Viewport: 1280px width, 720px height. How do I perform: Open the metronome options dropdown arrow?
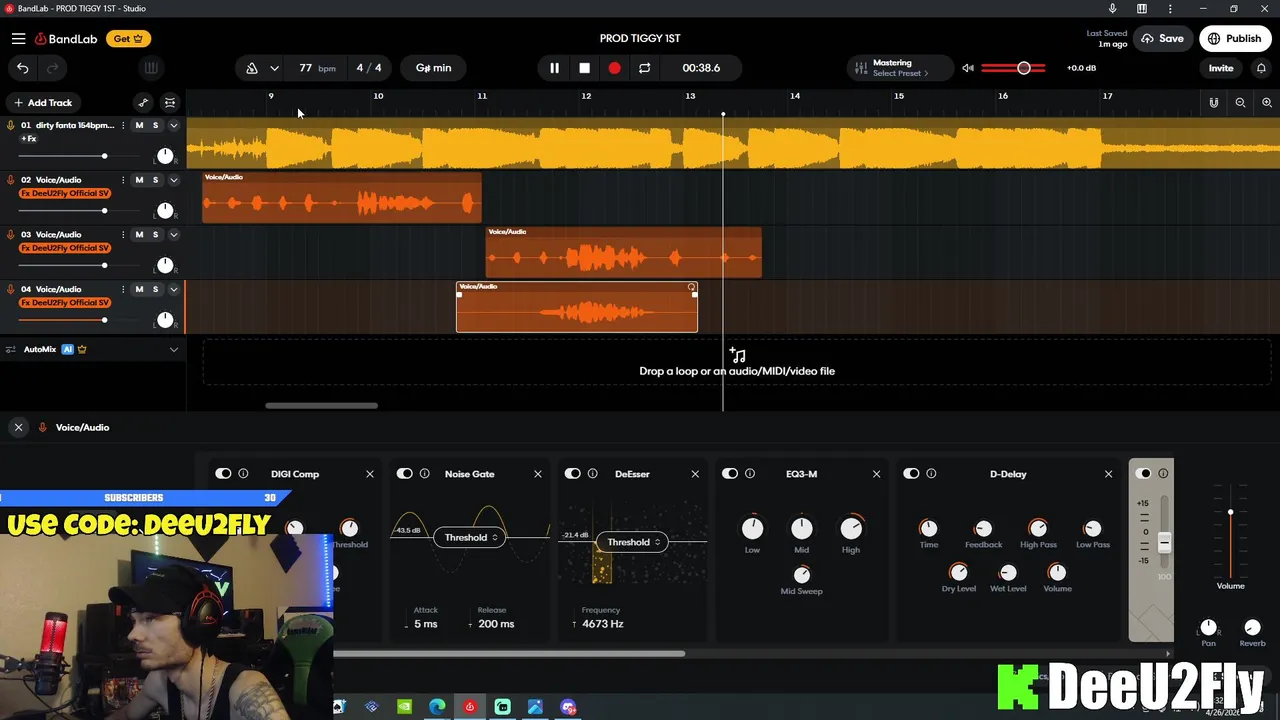pos(274,68)
